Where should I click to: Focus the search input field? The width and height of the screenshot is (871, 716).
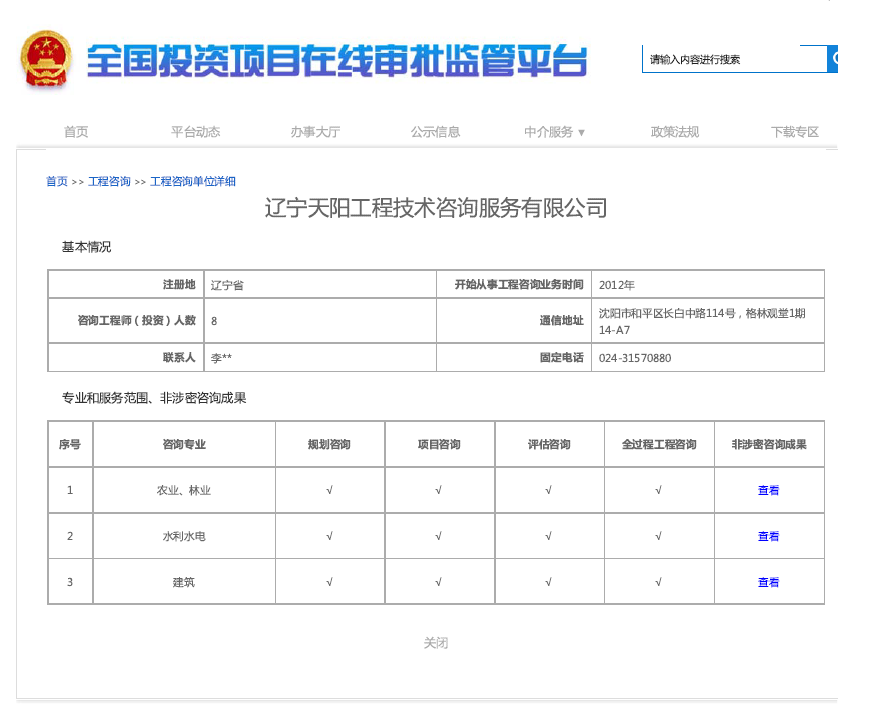click(x=734, y=59)
